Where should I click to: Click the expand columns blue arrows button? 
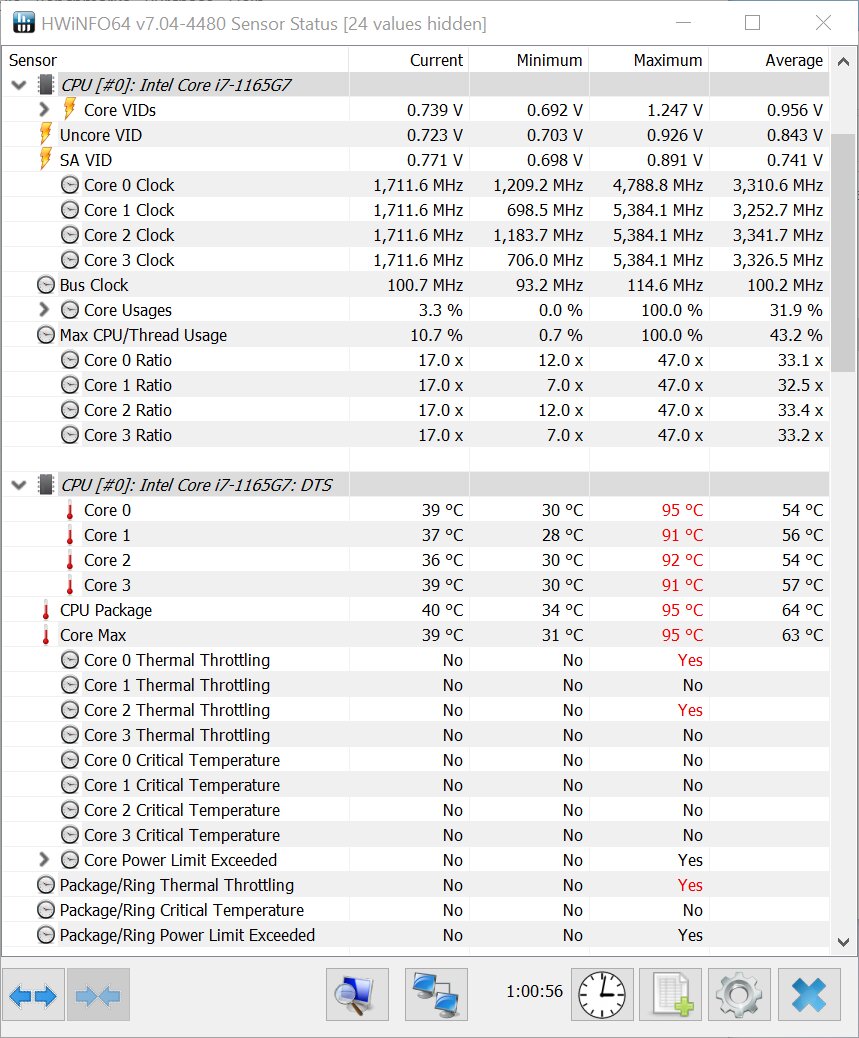pos(33,995)
